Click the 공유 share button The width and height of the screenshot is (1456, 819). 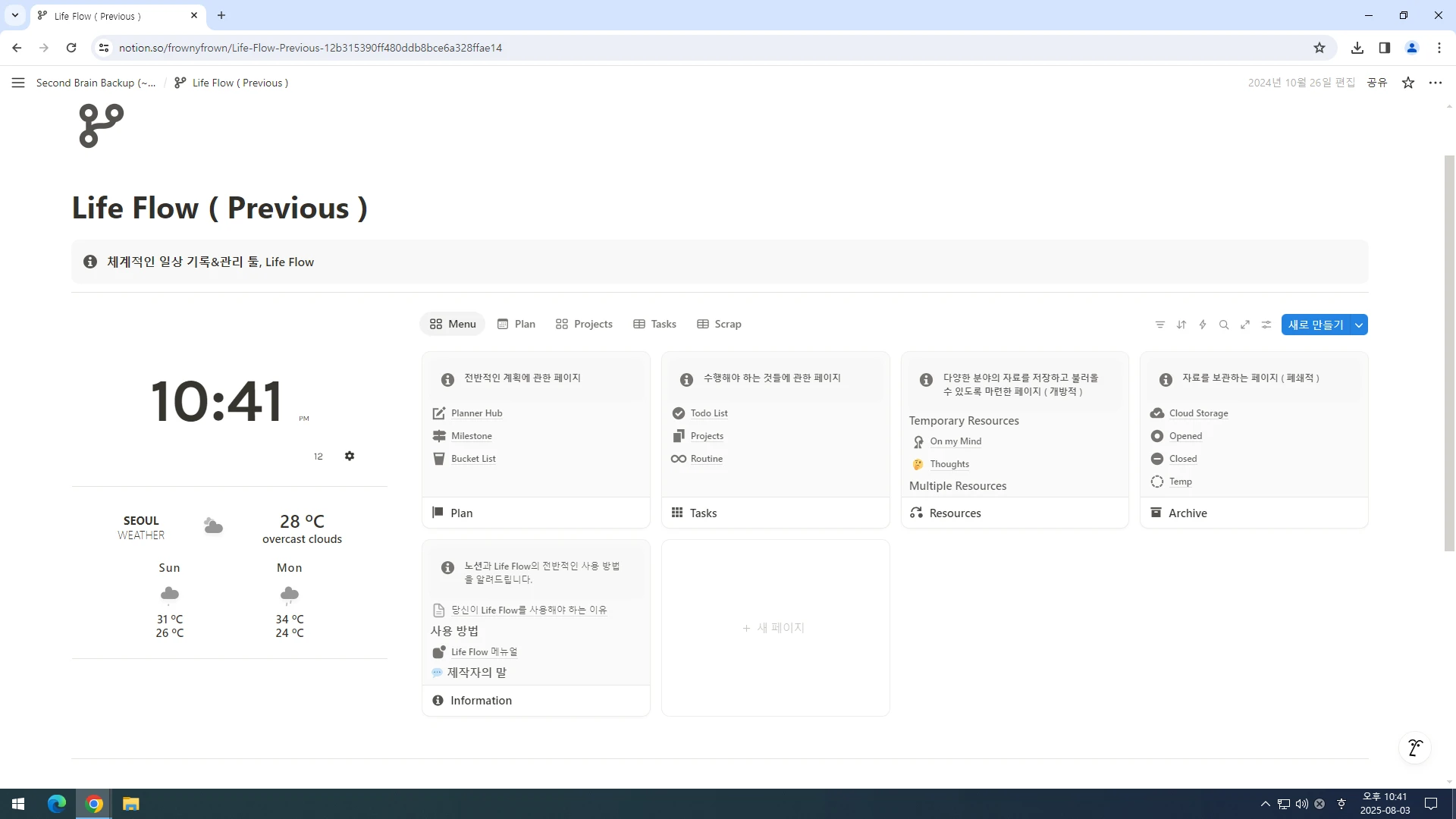1376,83
